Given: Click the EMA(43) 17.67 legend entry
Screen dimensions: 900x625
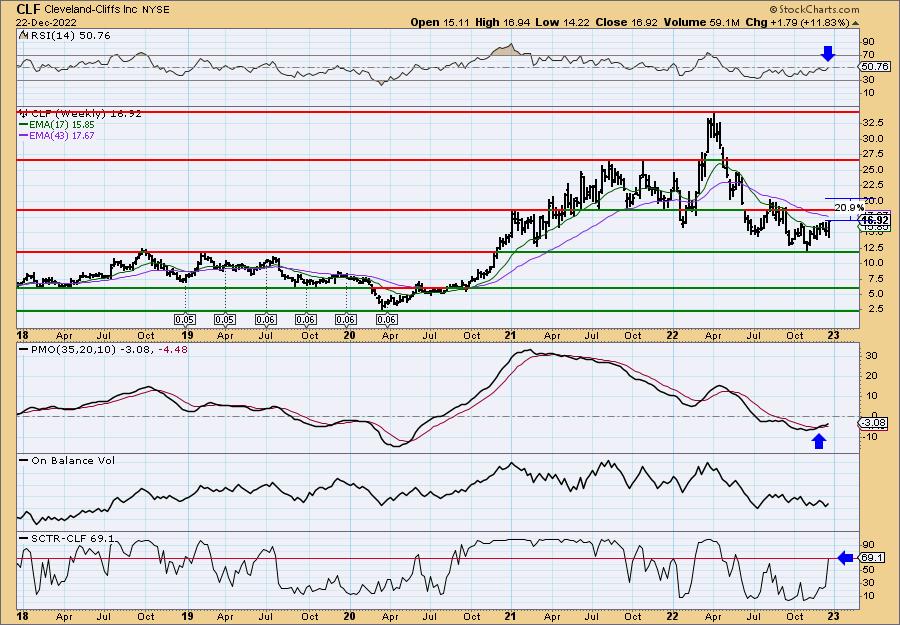Looking at the screenshot, I should tap(63, 135).
